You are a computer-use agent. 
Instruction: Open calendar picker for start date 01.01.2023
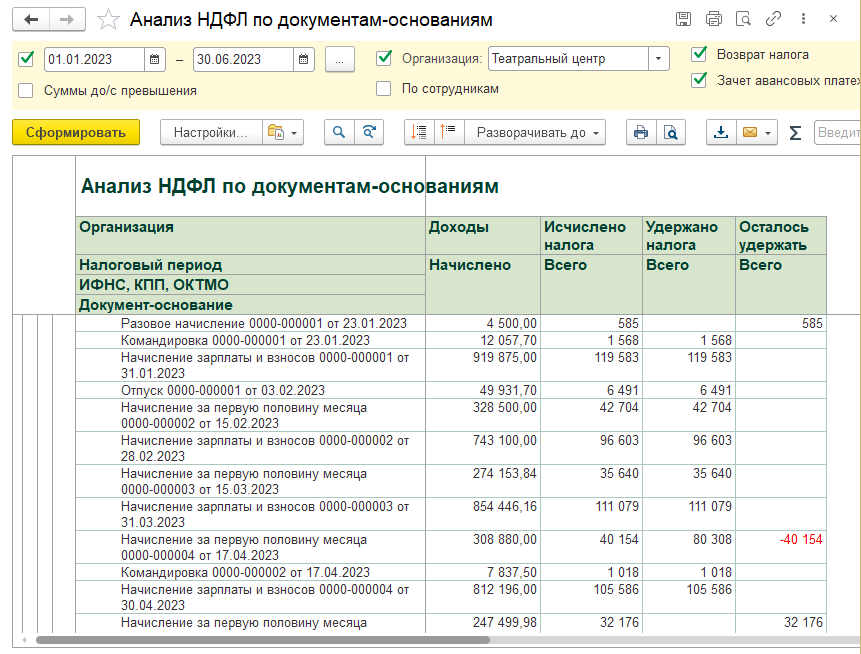(154, 59)
